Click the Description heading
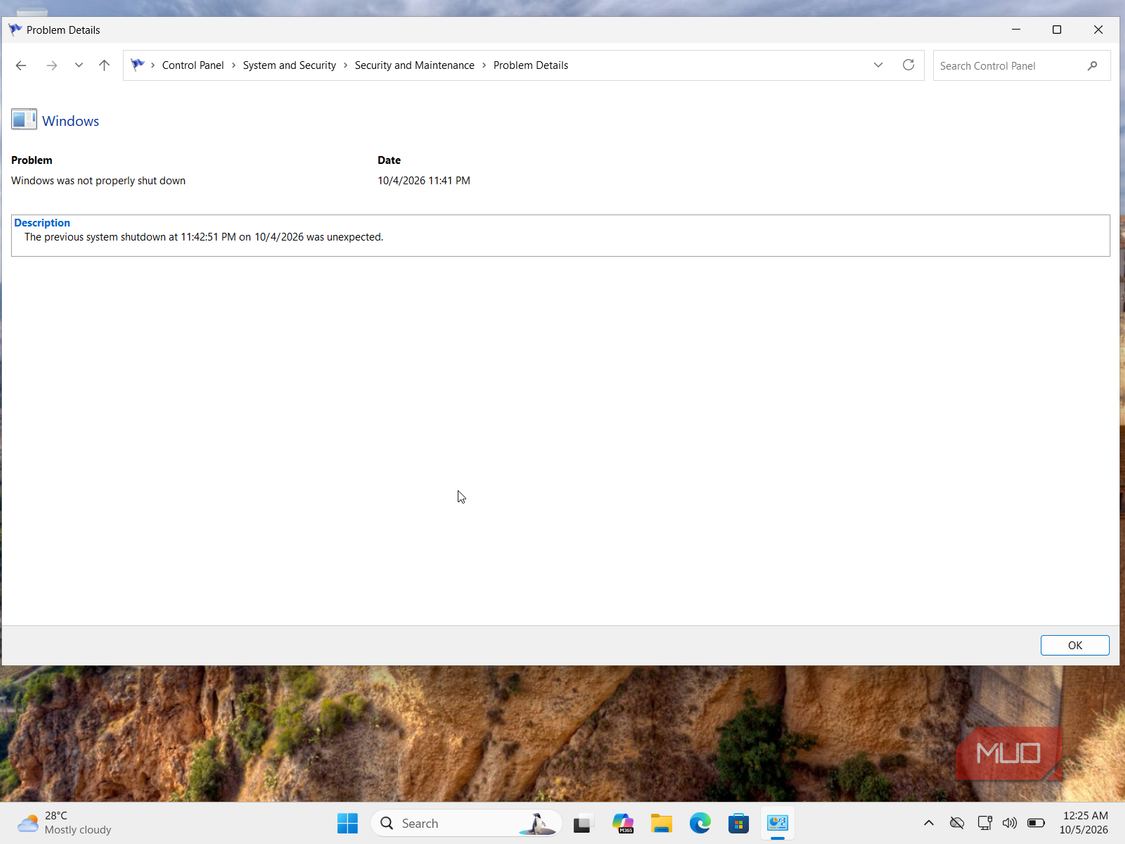This screenshot has height=844, width=1125. [42, 222]
